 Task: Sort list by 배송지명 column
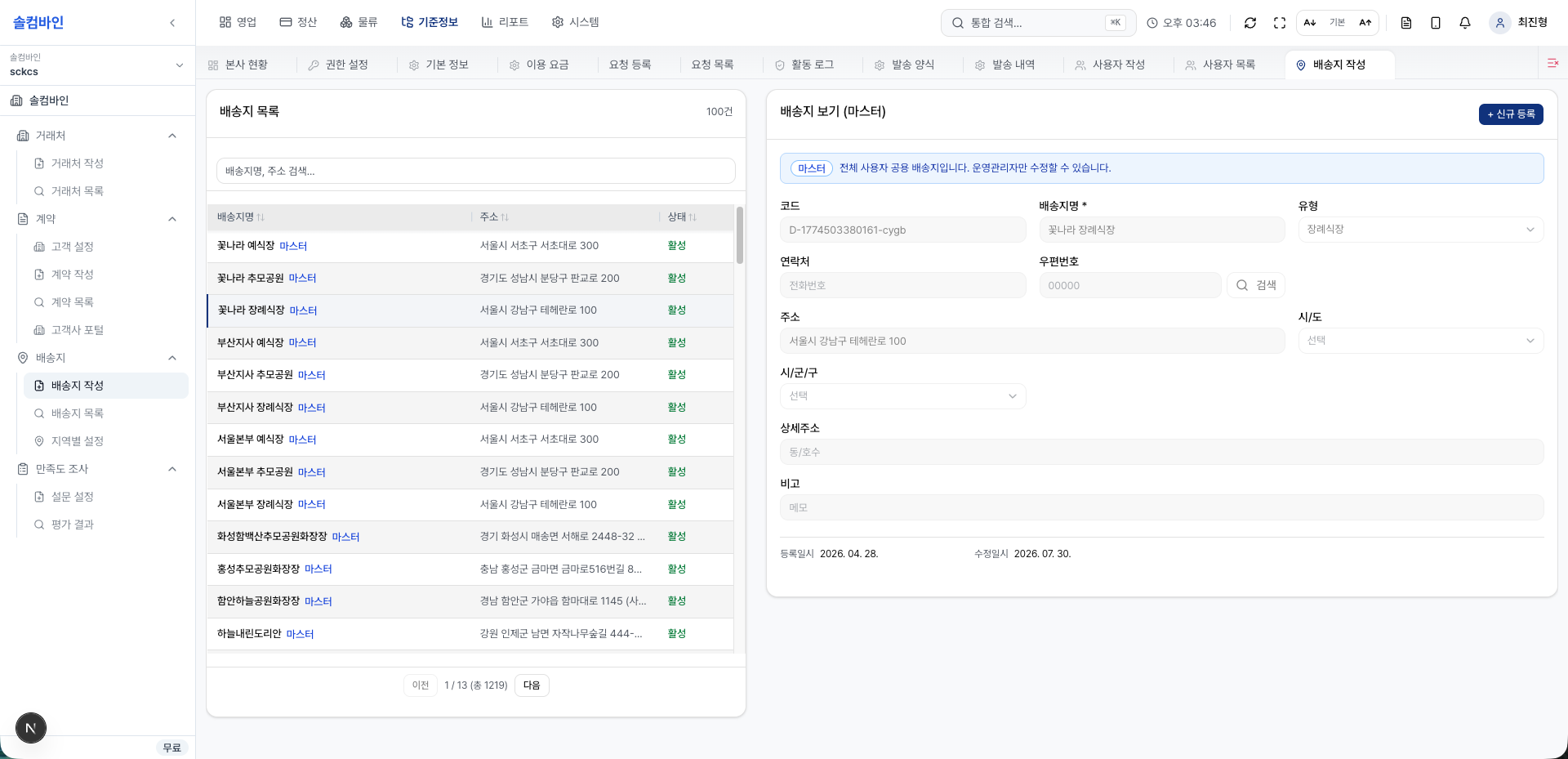241,217
